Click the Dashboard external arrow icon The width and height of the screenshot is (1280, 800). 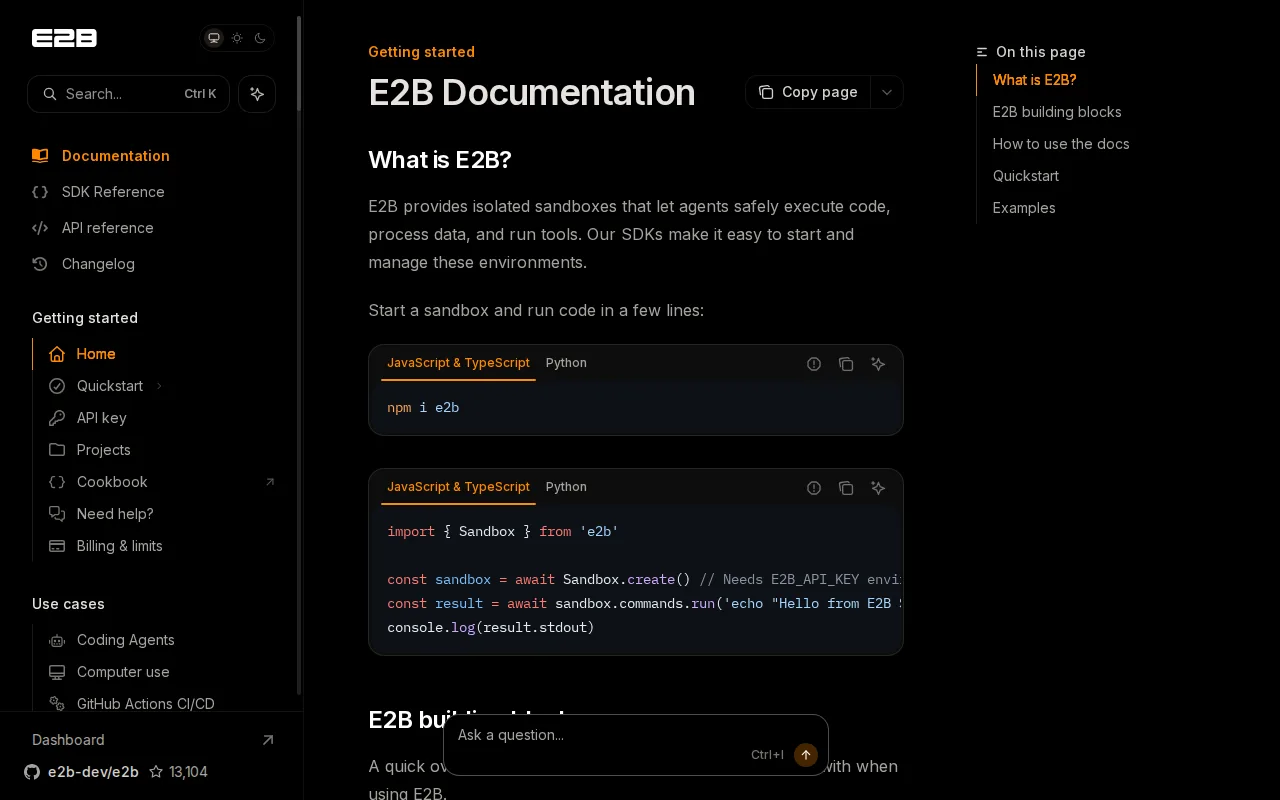[268, 740]
